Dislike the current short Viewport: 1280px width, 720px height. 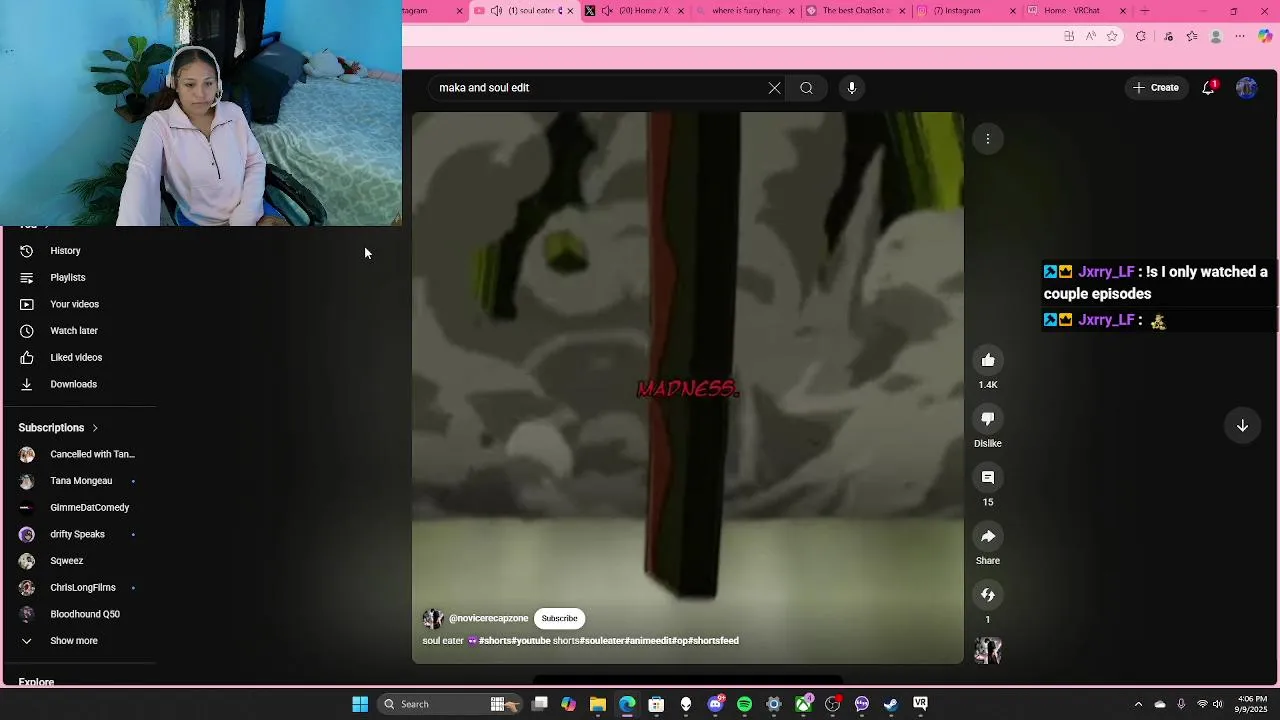tap(988, 419)
